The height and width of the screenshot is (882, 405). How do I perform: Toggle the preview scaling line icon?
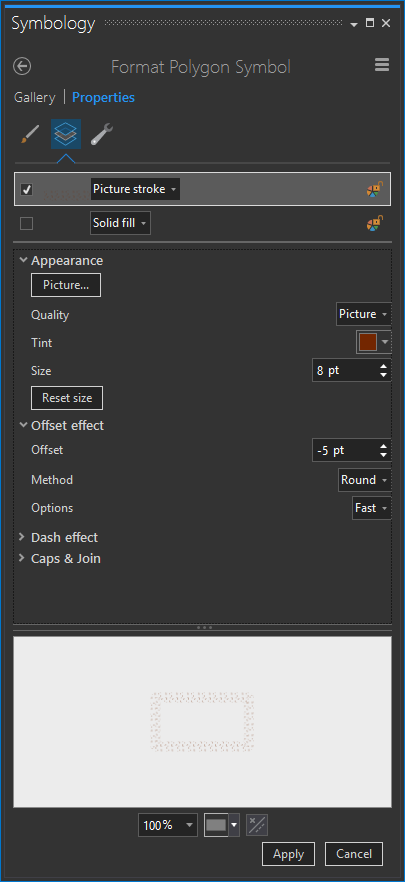(x=257, y=825)
